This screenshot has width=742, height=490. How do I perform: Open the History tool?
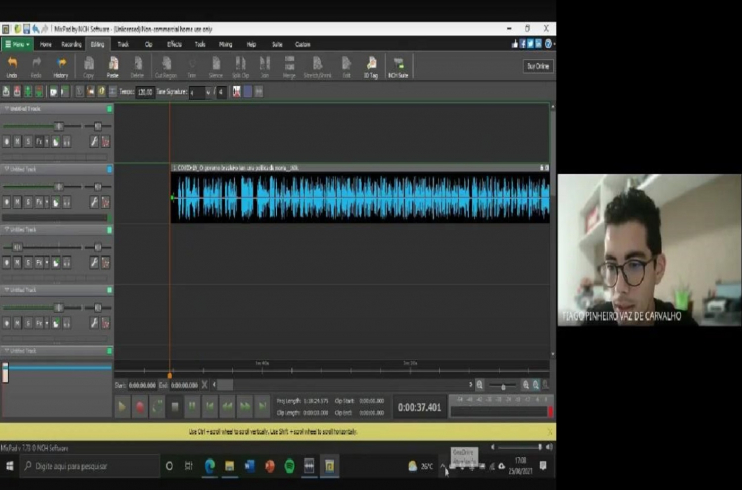61,67
